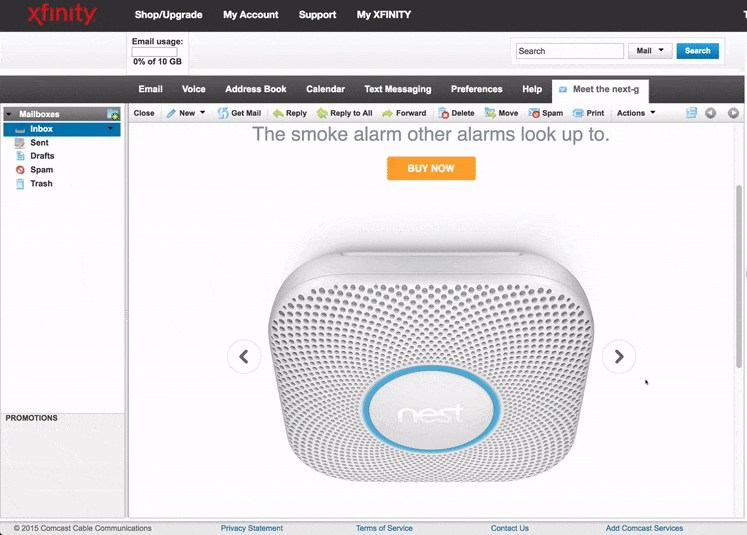Image resolution: width=747 pixels, height=535 pixels.
Task: Click the Print printer icon
Action: tap(578, 113)
